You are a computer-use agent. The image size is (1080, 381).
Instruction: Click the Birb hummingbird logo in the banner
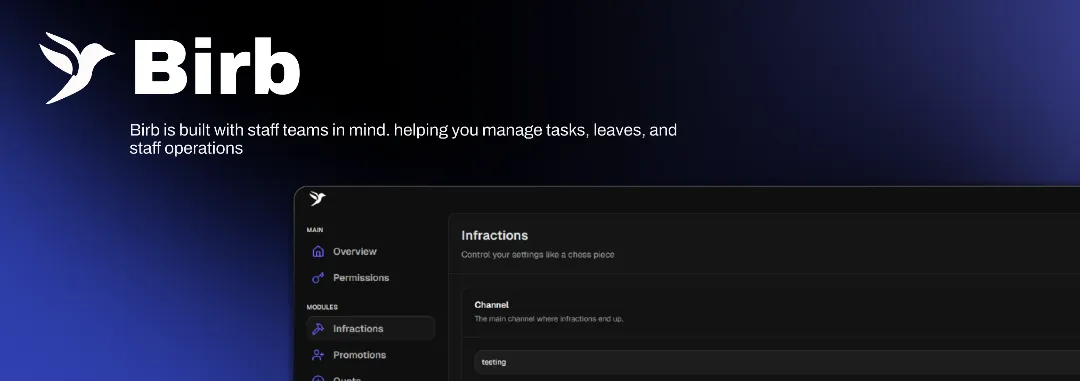click(x=76, y=68)
